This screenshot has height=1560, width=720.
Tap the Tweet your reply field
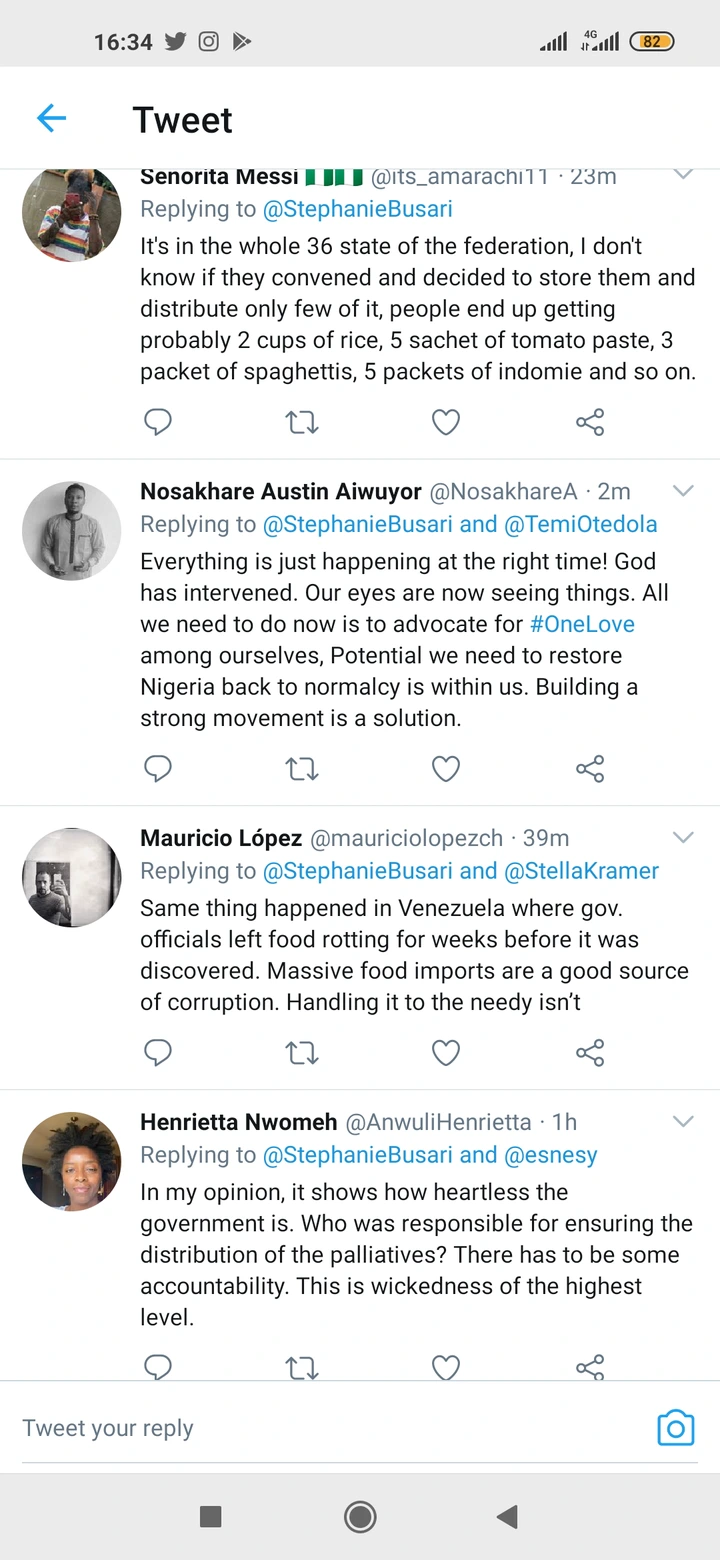[300, 1428]
